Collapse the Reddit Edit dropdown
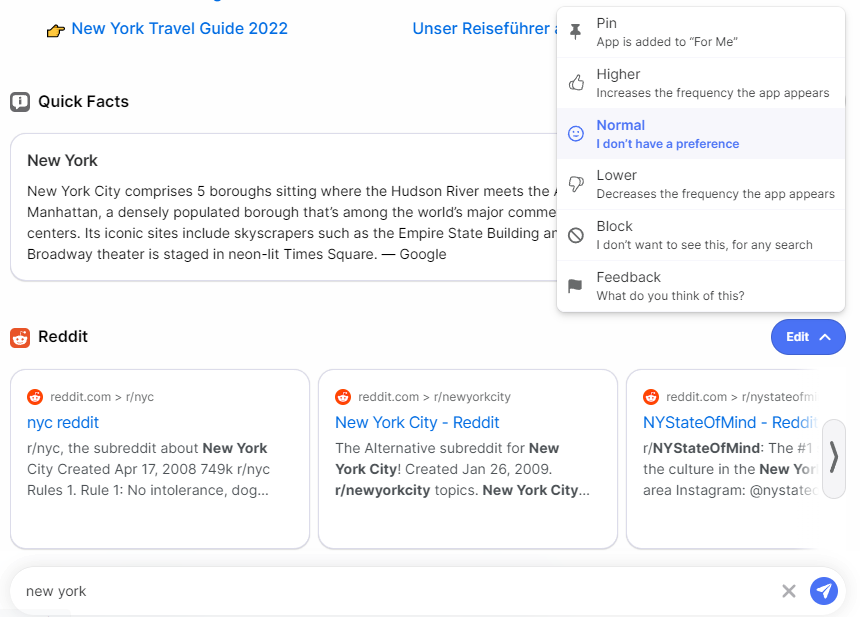Viewport: 860px width, 617px height. point(808,337)
